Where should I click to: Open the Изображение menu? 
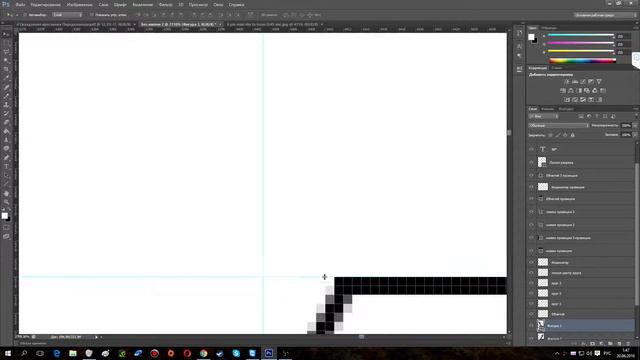point(79,4)
